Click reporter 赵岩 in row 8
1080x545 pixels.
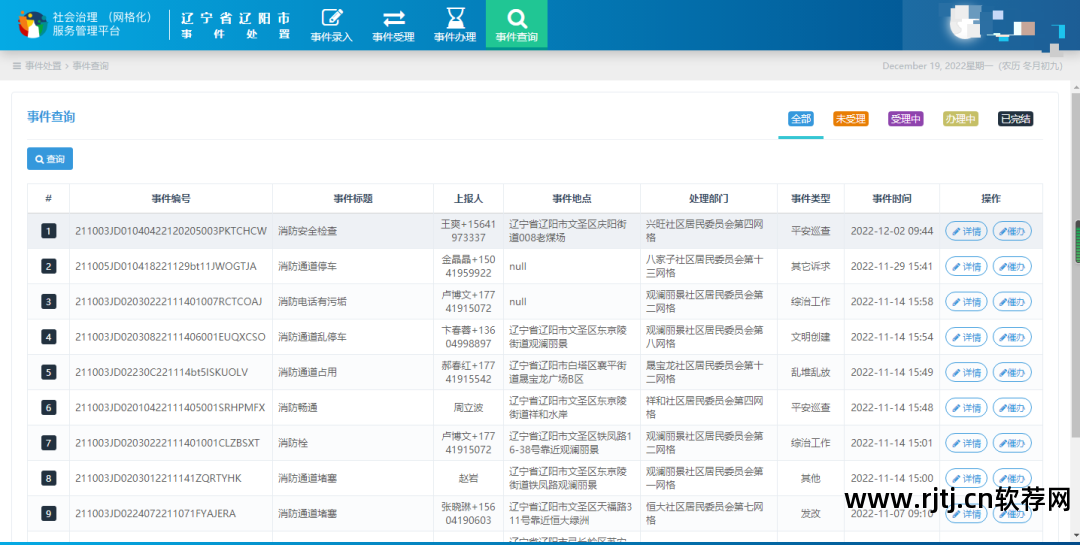click(x=468, y=478)
